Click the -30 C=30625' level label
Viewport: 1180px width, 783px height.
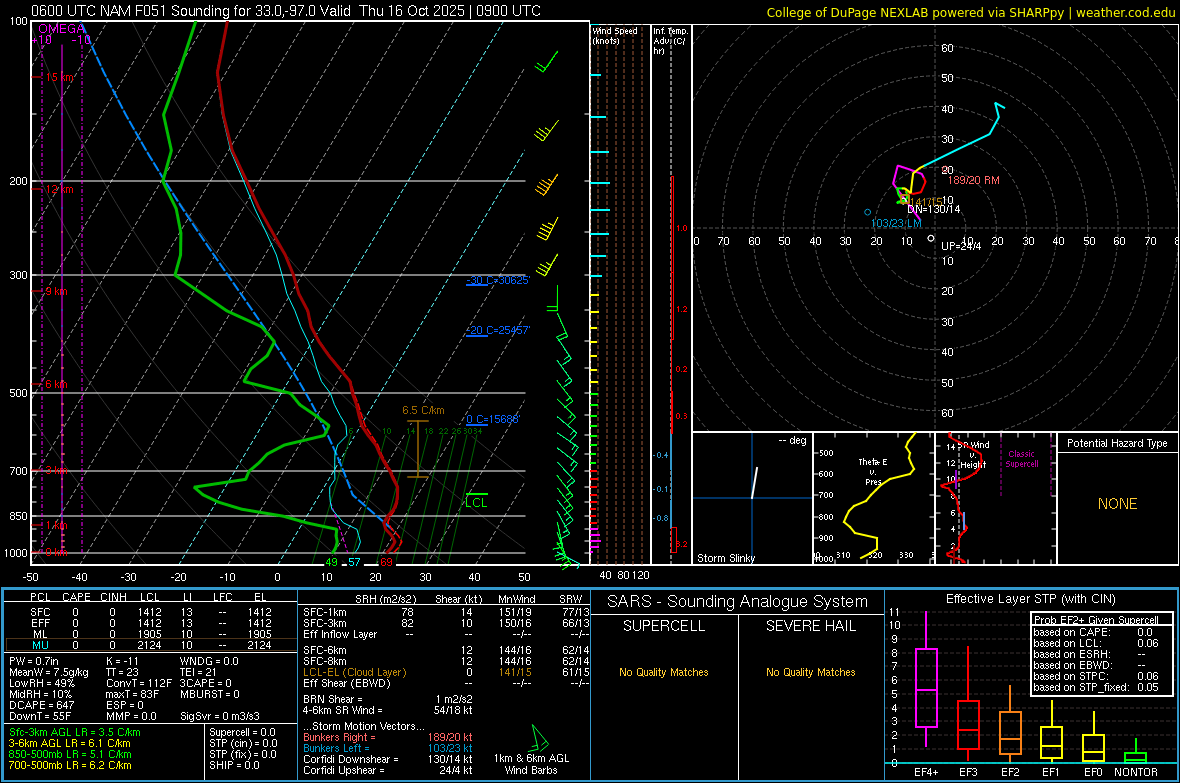click(x=497, y=280)
